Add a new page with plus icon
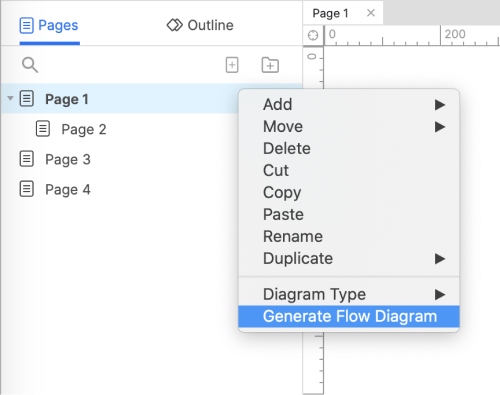The image size is (500, 395). coord(232,65)
